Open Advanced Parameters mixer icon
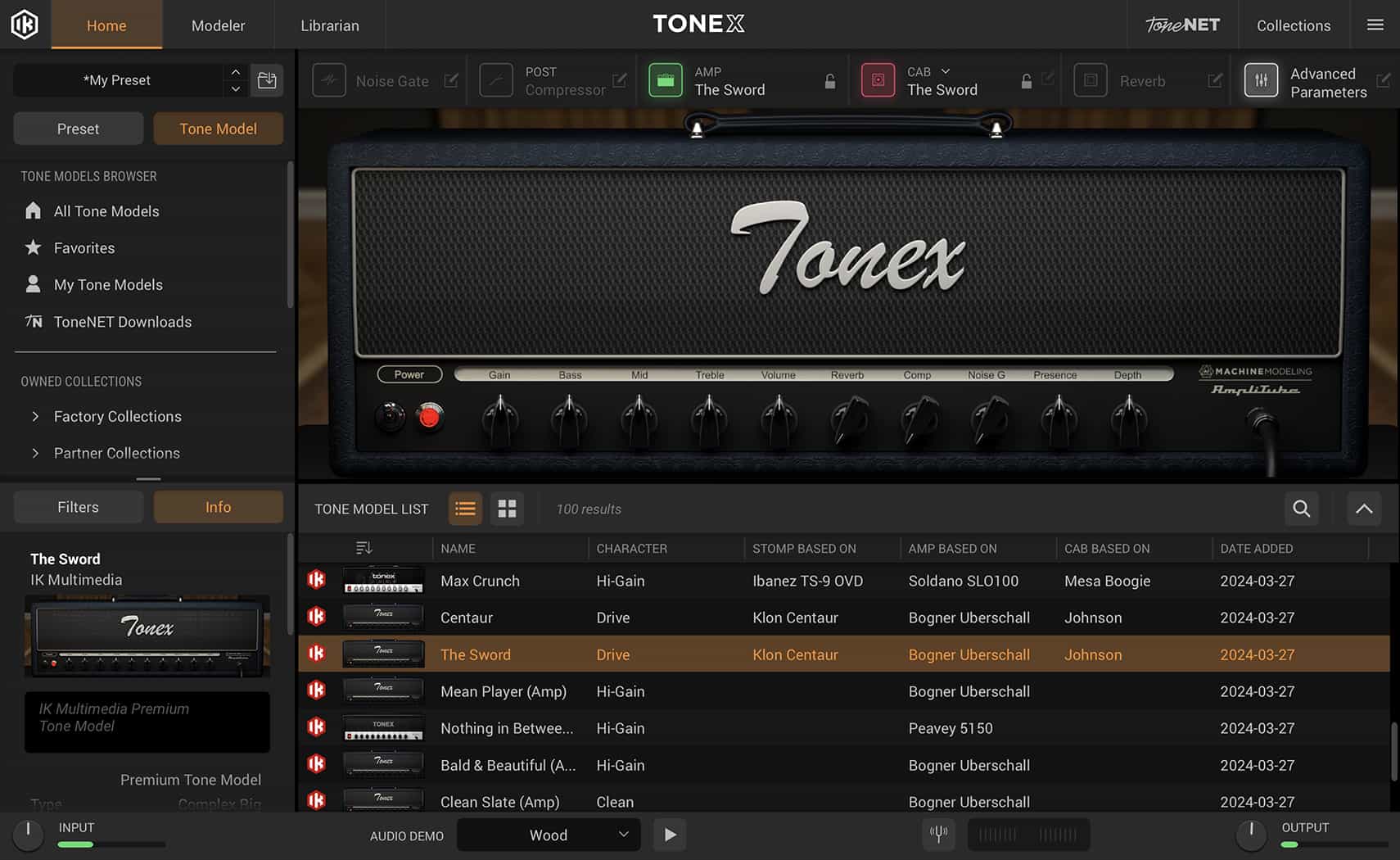Viewport: 1400px width, 860px height. (x=1261, y=80)
